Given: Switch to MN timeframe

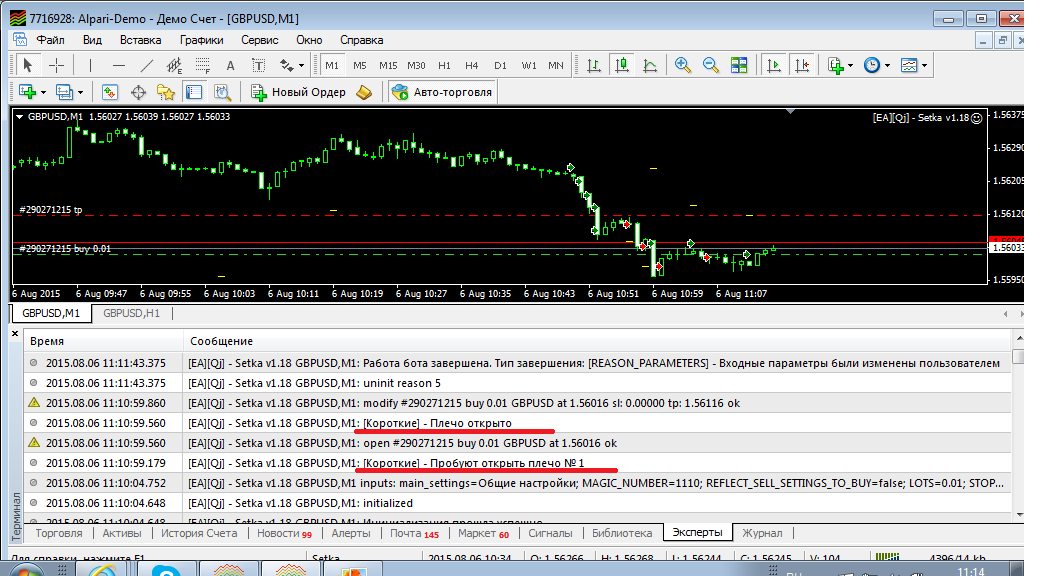Looking at the screenshot, I should [556, 65].
